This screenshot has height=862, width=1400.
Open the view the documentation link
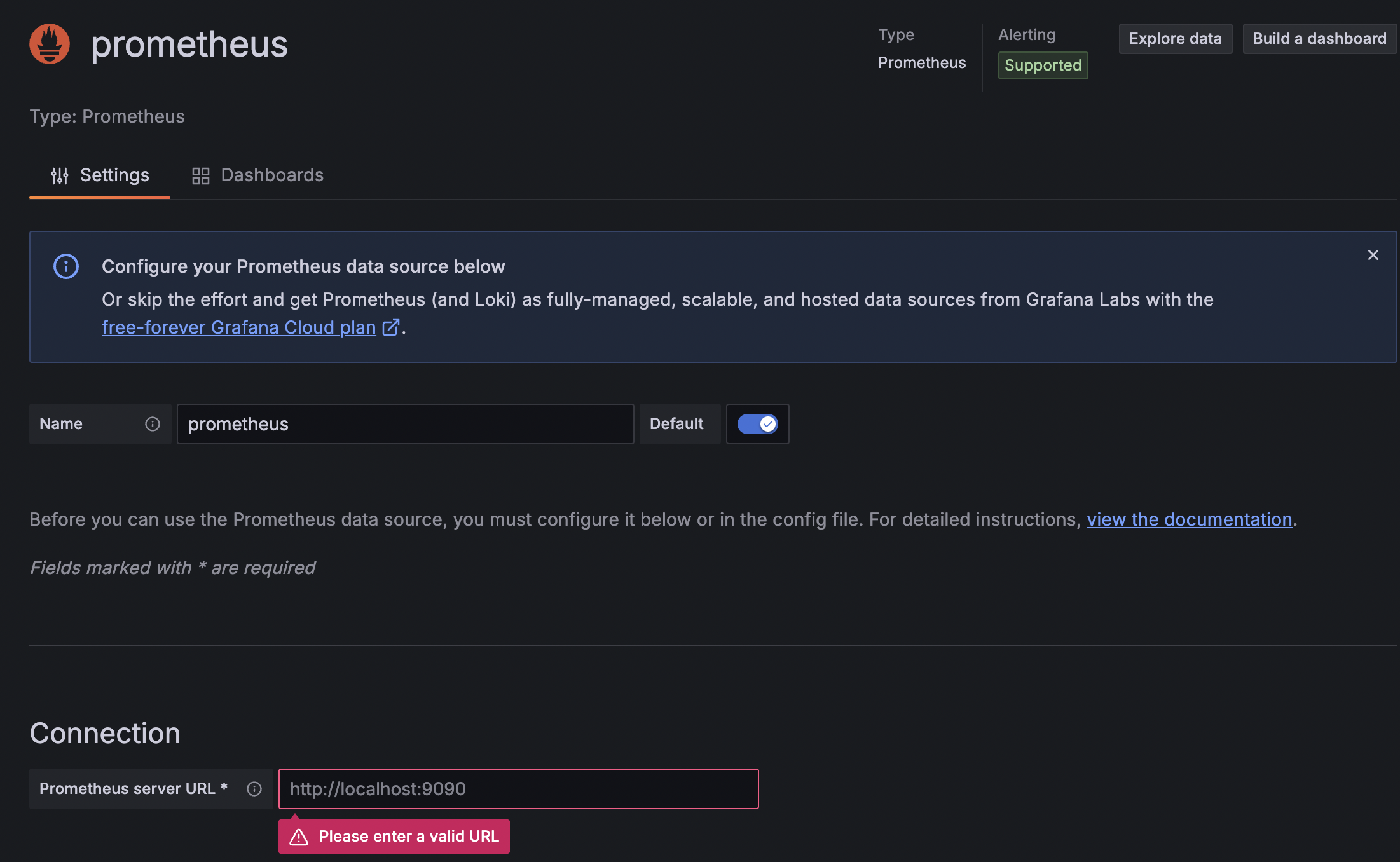coord(1190,519)
